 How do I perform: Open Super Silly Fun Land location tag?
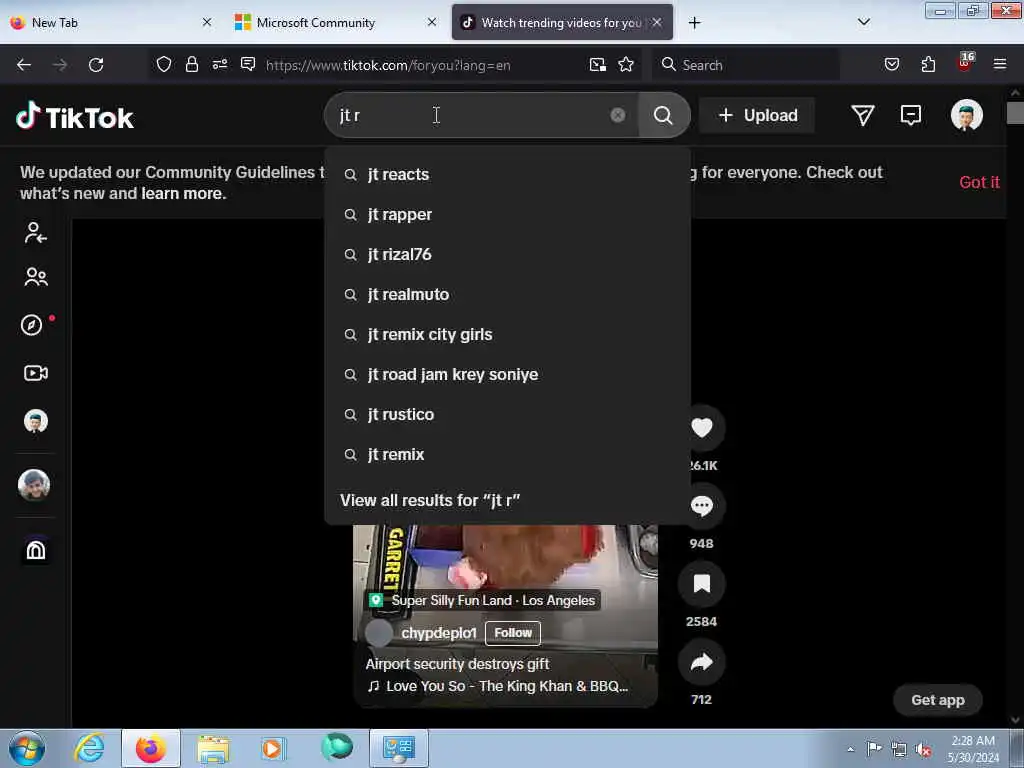pyautogui.click(x=484, y=600)
